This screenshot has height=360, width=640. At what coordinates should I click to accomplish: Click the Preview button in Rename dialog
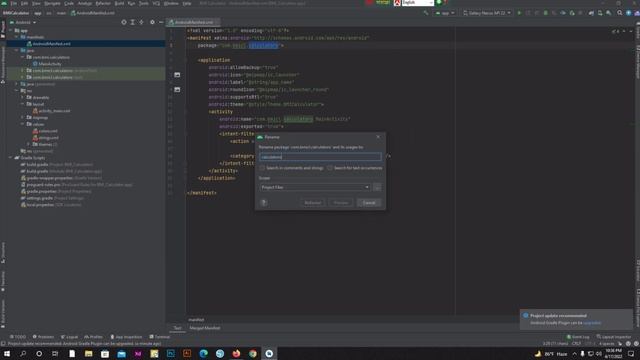coord(340,203)
